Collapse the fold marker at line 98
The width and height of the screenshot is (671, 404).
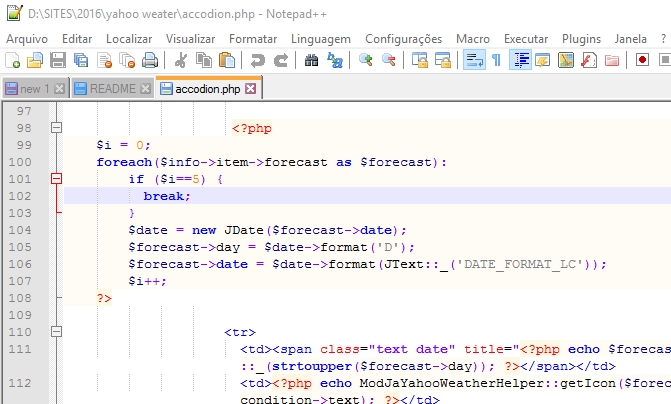coord(56,128)
